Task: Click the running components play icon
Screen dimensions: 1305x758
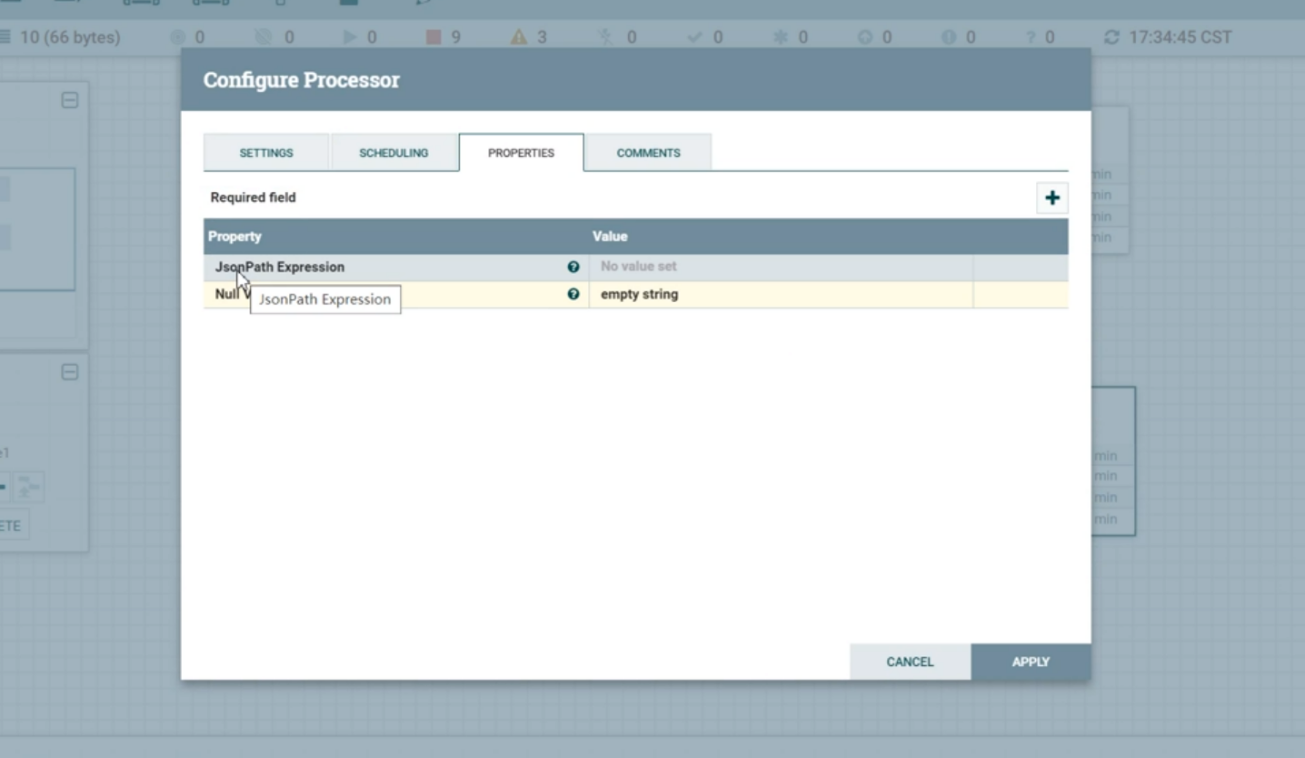Action: pyautogui.click(x=349, y=37)
